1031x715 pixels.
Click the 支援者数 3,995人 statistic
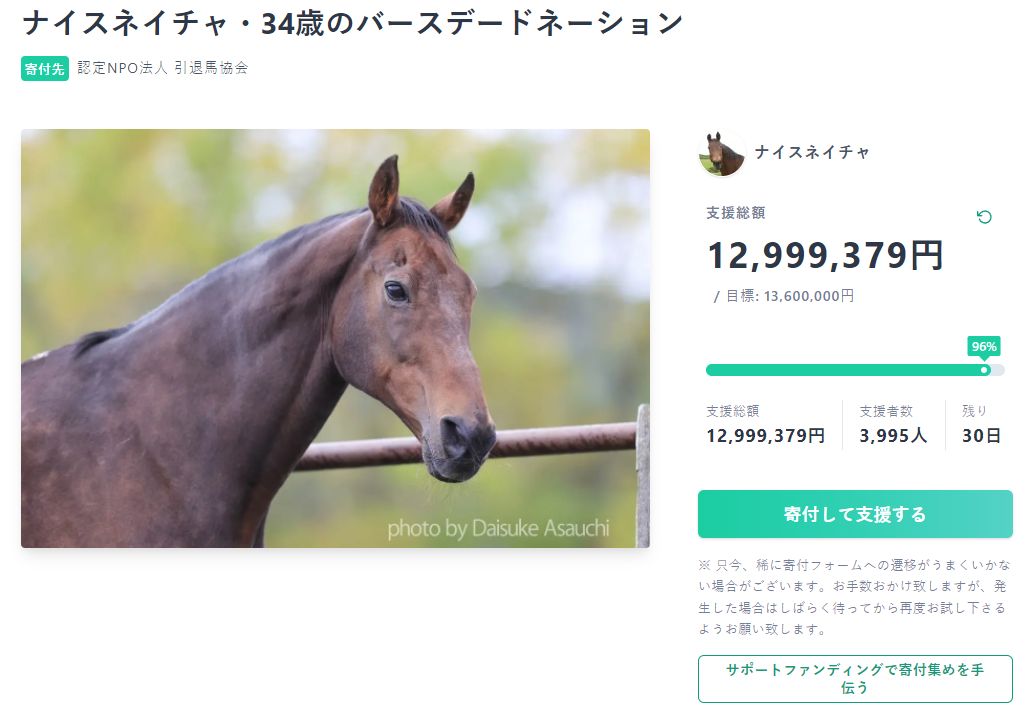tap(893, 424)
